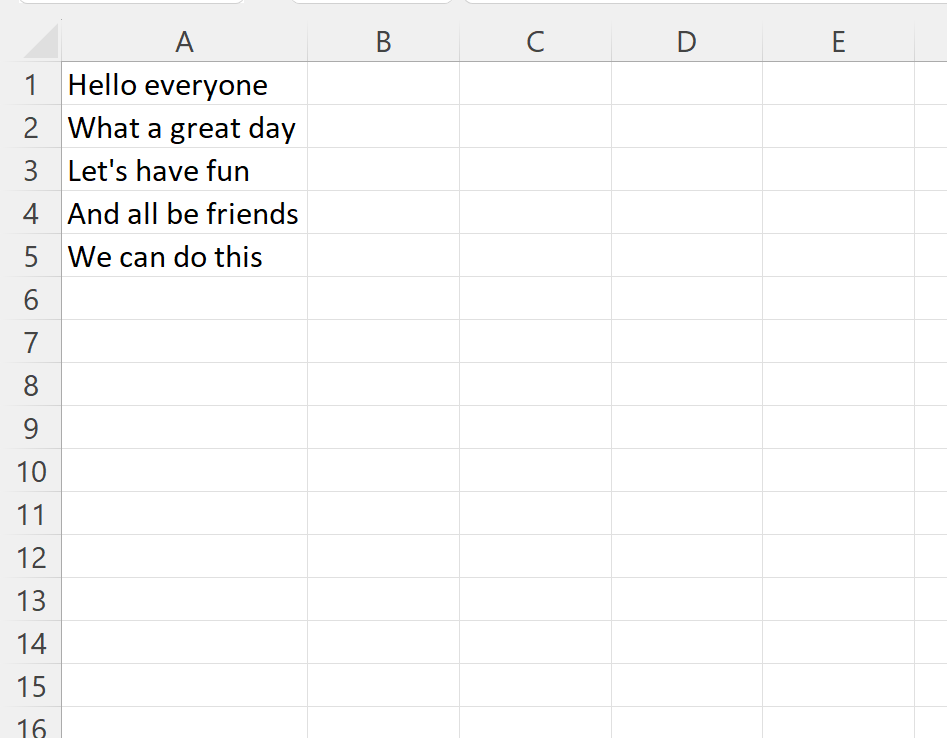Select column header D
The width and height of the screenshot is (947, 738).
tap(686, 42)
